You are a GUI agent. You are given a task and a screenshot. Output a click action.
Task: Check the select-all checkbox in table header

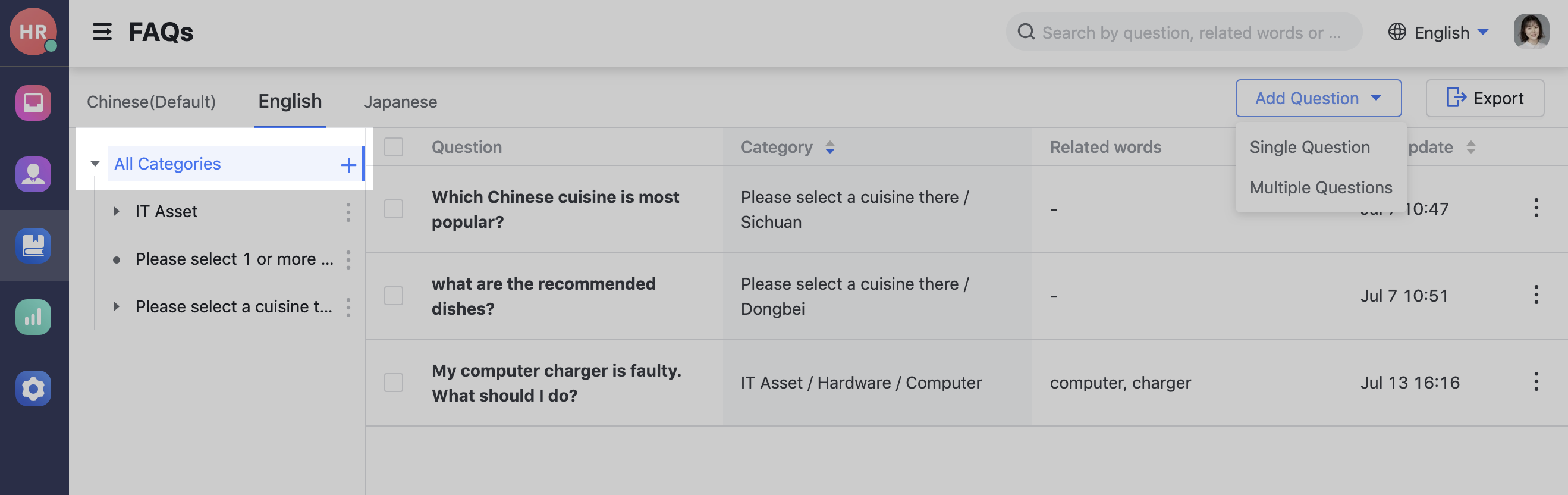click(392, 147)
